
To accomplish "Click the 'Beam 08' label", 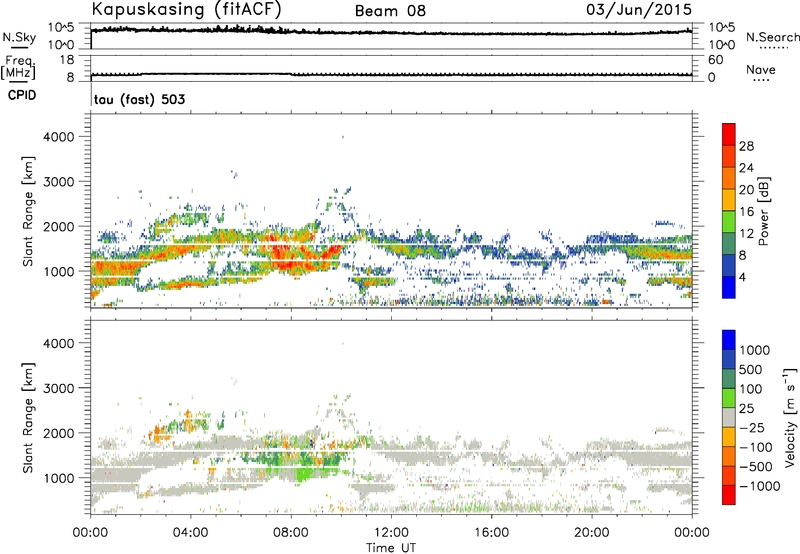I will (390, 11).
